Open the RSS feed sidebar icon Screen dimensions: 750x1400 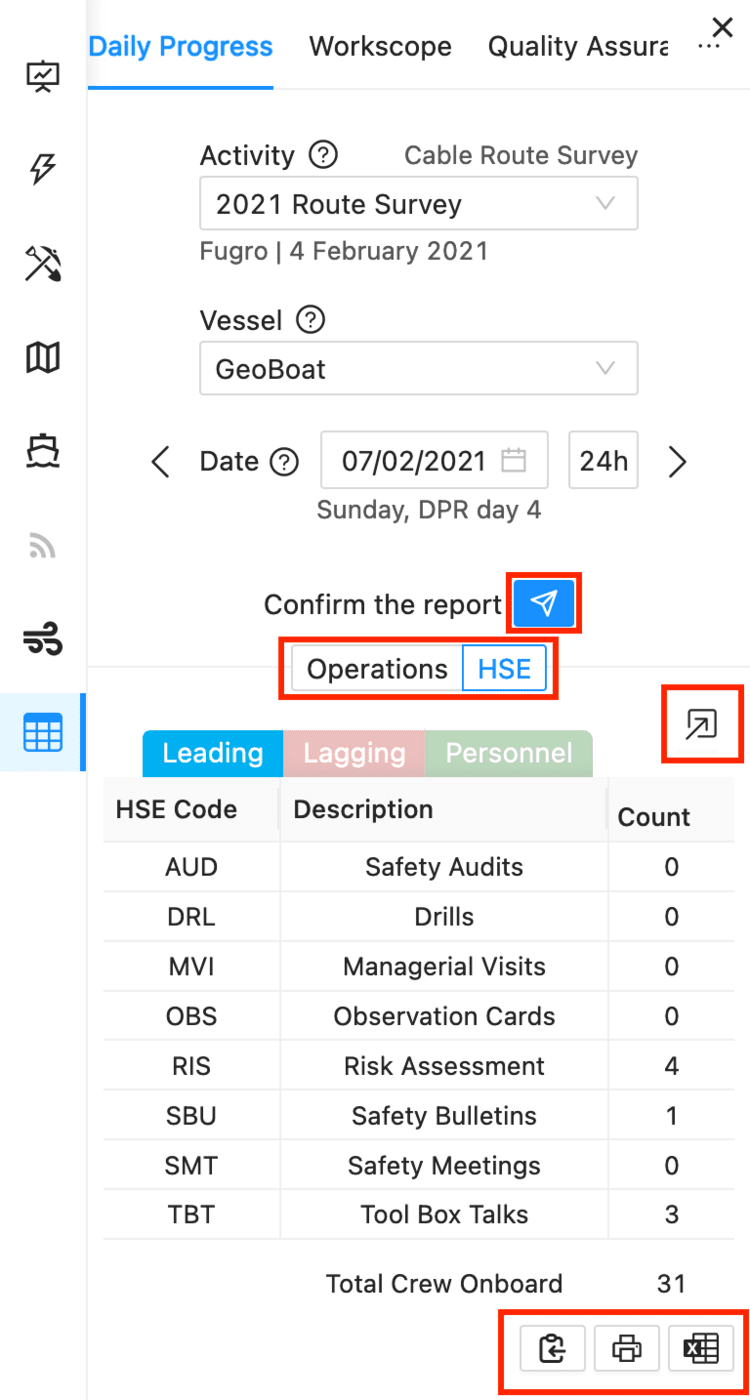43,545
